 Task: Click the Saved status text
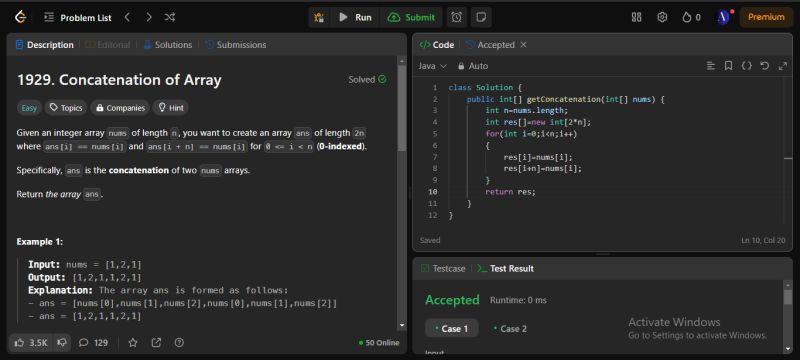coord(430,240)
